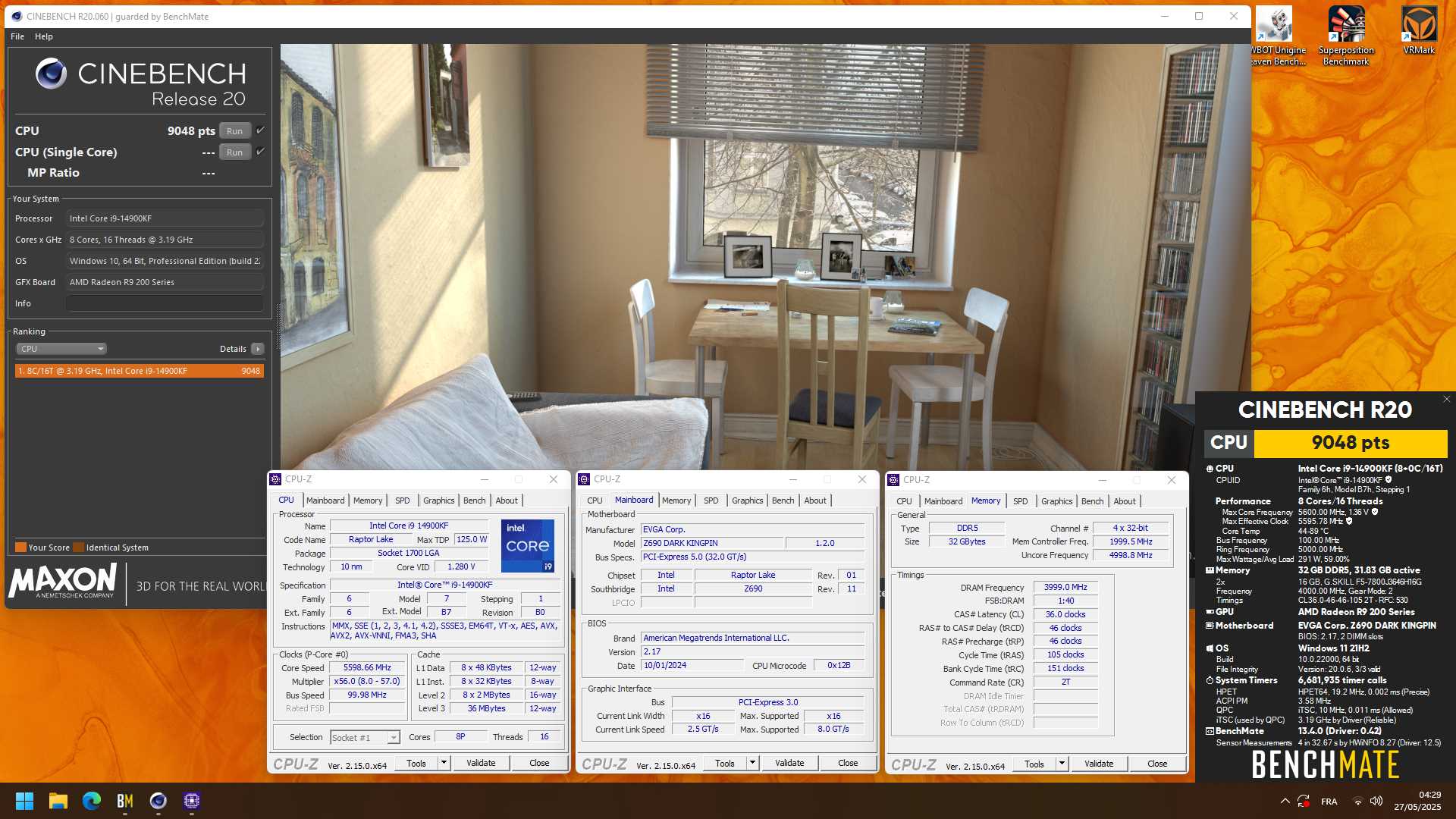Click SPD tab in third CPU-Z window
The height and width of the screenshot is (819, 1456).
pyautogui.click(x=1021, y=501)
